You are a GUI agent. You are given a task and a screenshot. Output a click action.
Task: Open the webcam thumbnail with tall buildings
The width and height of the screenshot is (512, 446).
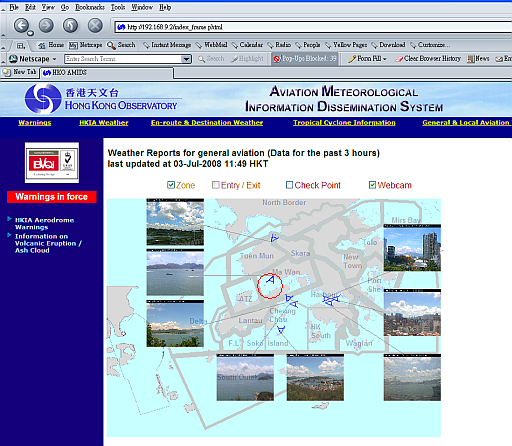(x=412, y=248)
